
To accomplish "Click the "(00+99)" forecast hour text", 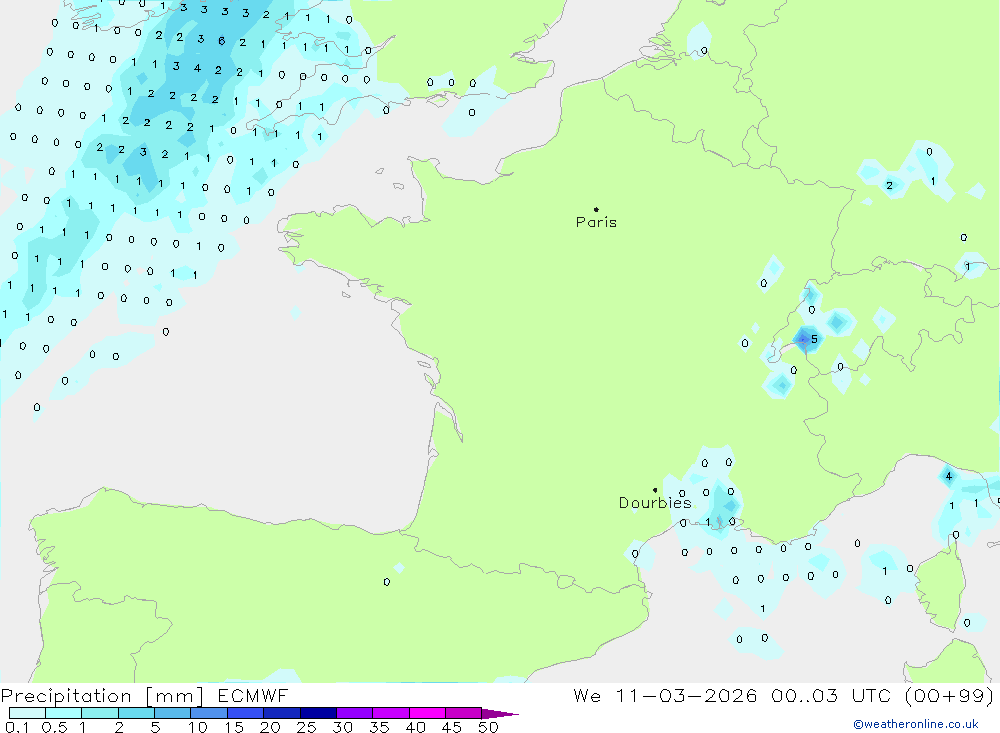I will click(949, 695).
